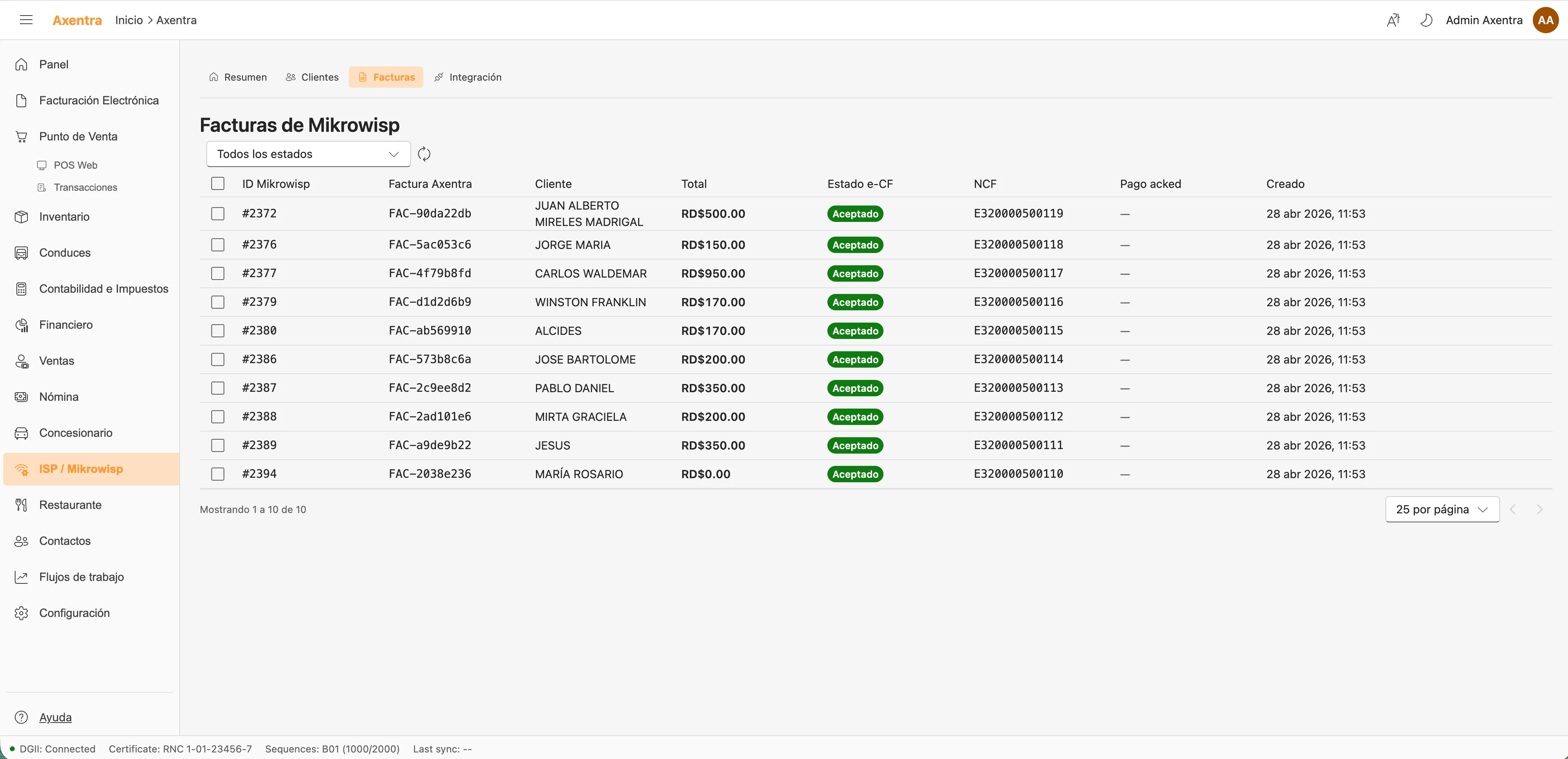The height and width of the screenshot is (759, 1568).
Task: Sort by the Creado column header
Action: pos(1285,184)
